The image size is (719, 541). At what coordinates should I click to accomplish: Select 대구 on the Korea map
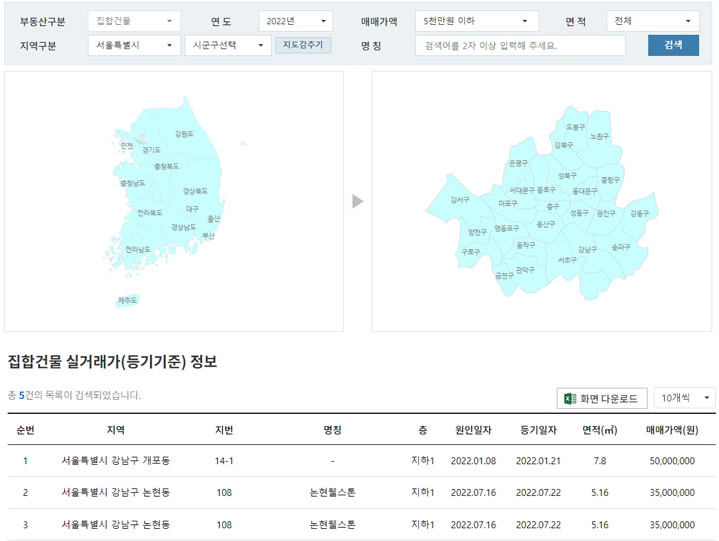click(x=192, y=209)
